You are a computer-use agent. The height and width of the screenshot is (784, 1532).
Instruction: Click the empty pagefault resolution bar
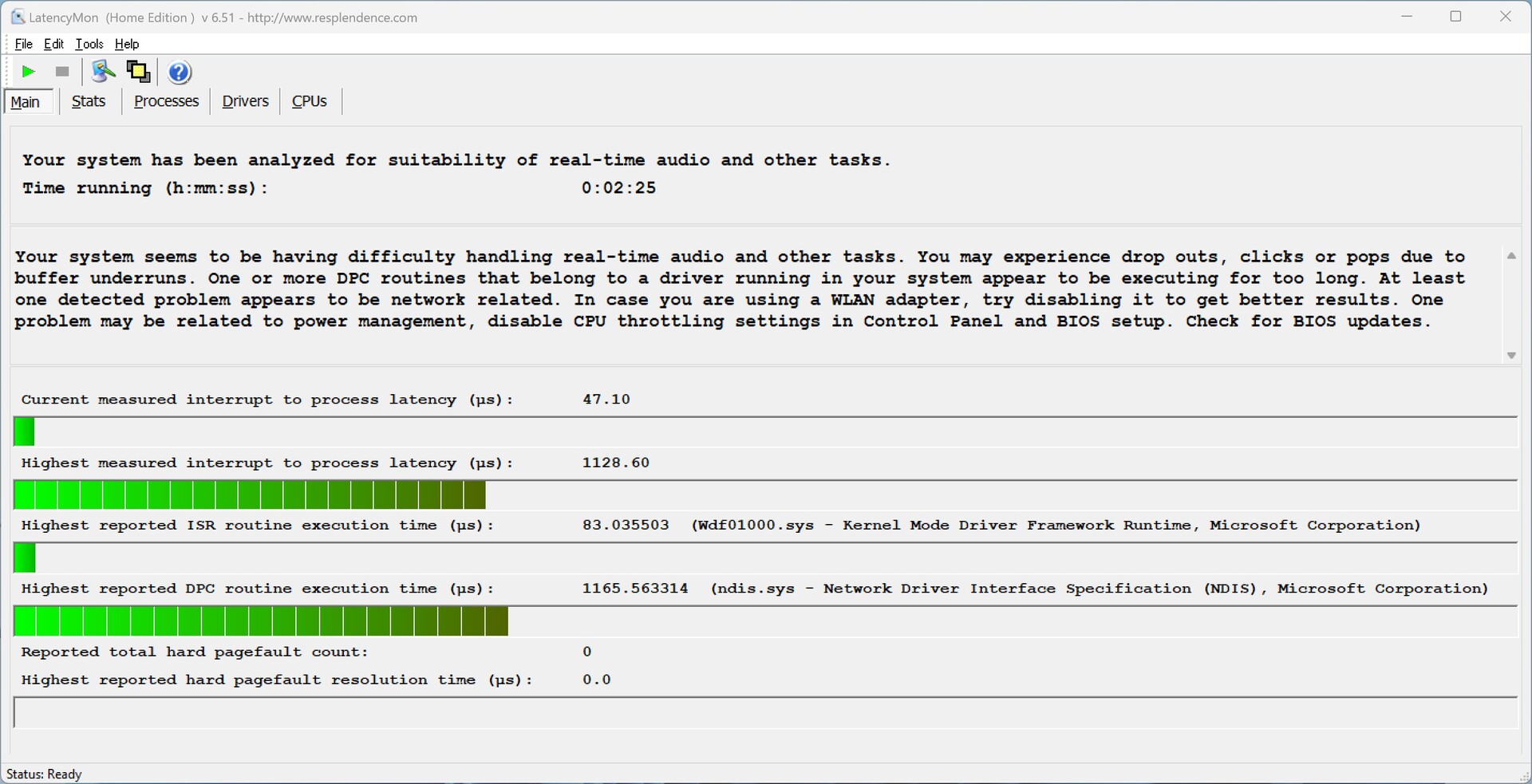(x=765, y=712)
